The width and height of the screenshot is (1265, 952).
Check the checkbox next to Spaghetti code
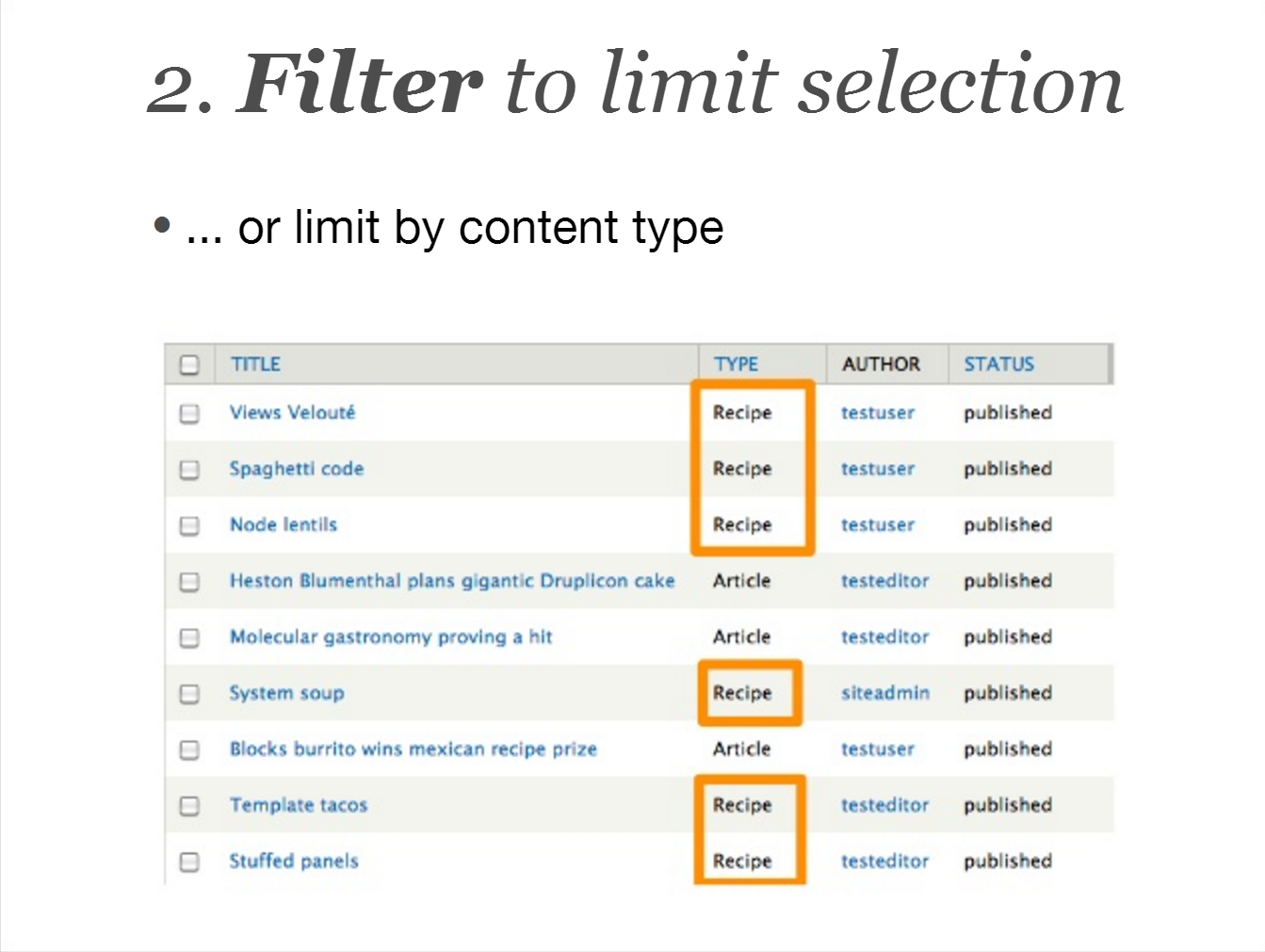189,469
